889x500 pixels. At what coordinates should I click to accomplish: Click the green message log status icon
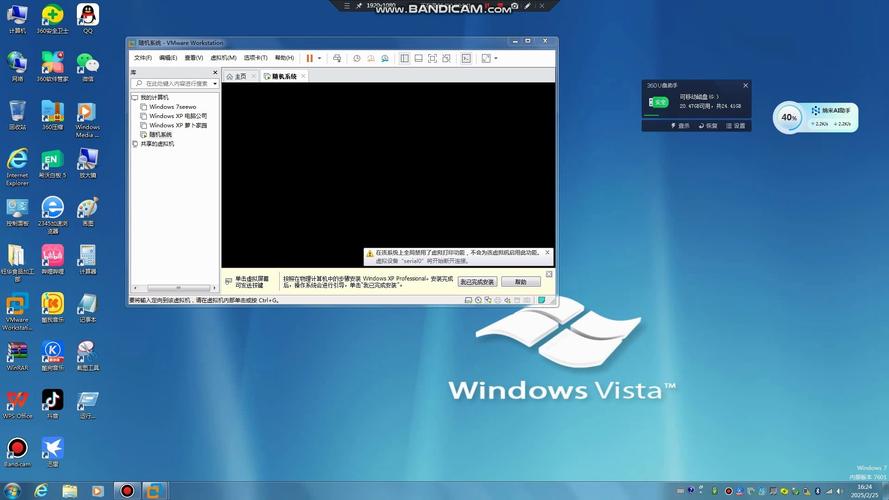(x=541, y=300)
